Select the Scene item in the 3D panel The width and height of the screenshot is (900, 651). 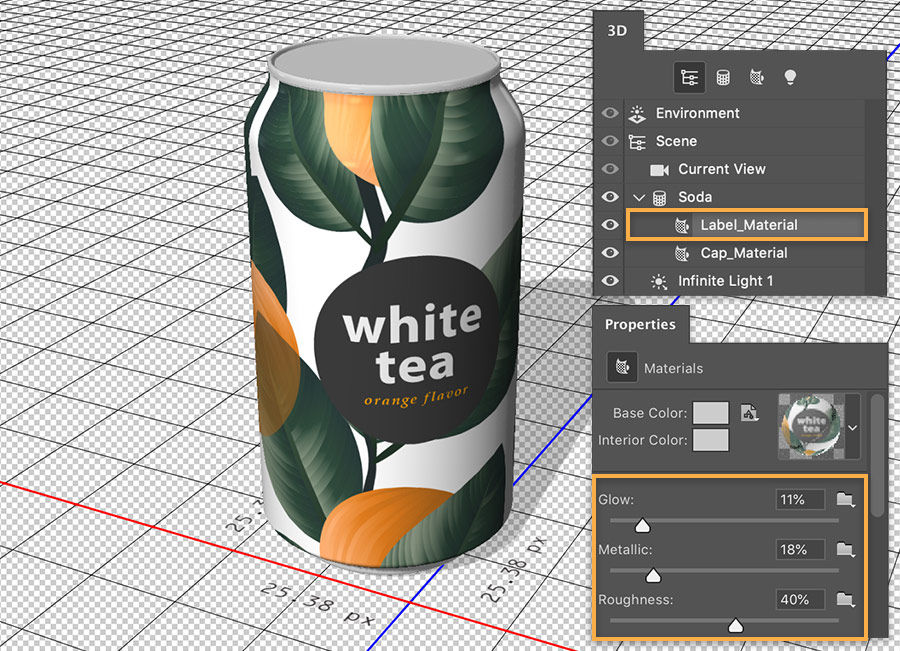tap(678, 141)
